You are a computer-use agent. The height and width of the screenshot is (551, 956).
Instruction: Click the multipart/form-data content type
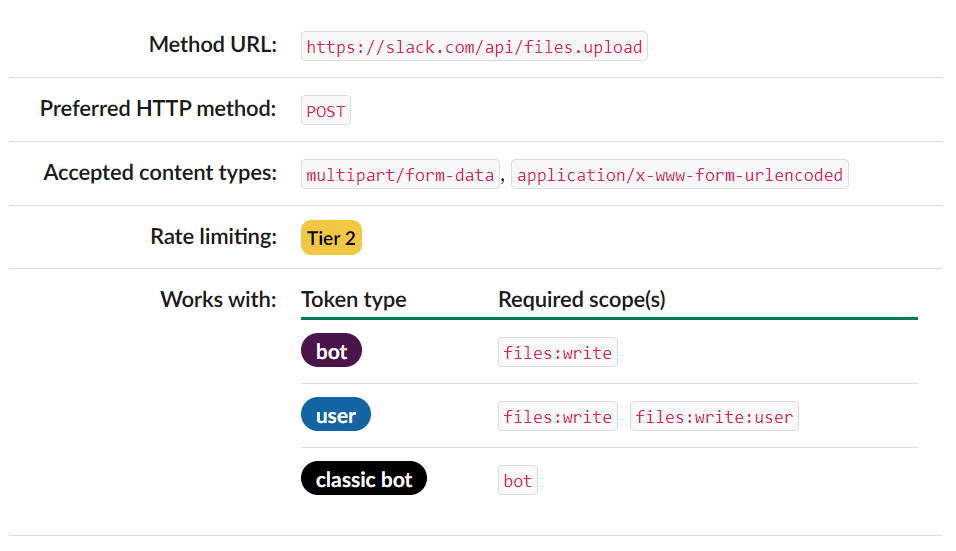[400, 174]
